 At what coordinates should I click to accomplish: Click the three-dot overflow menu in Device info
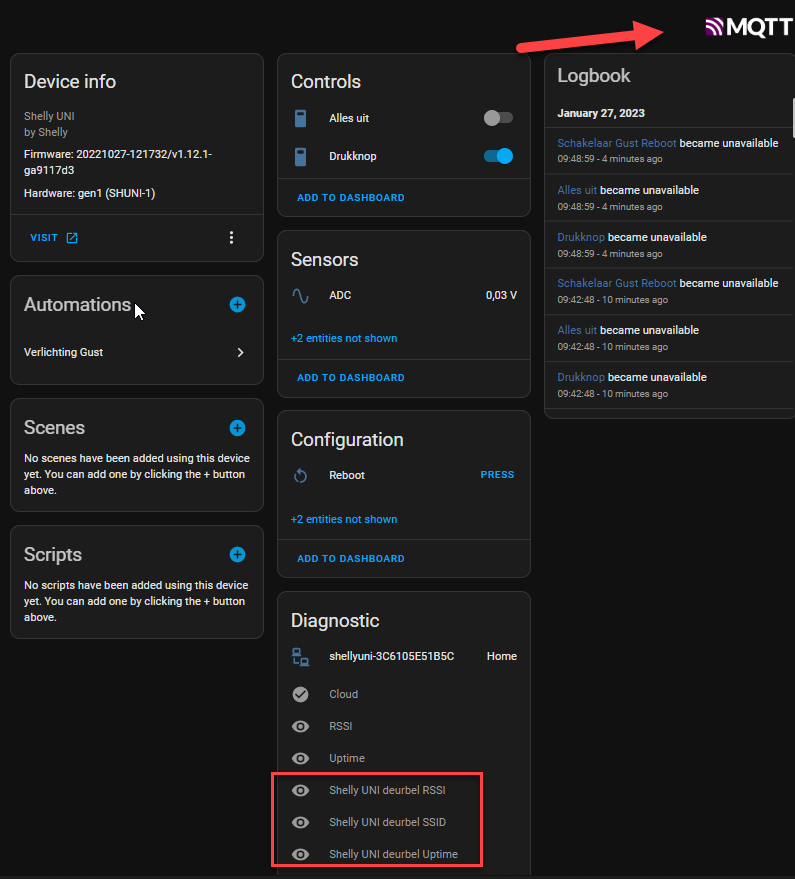tap(231, 237)
